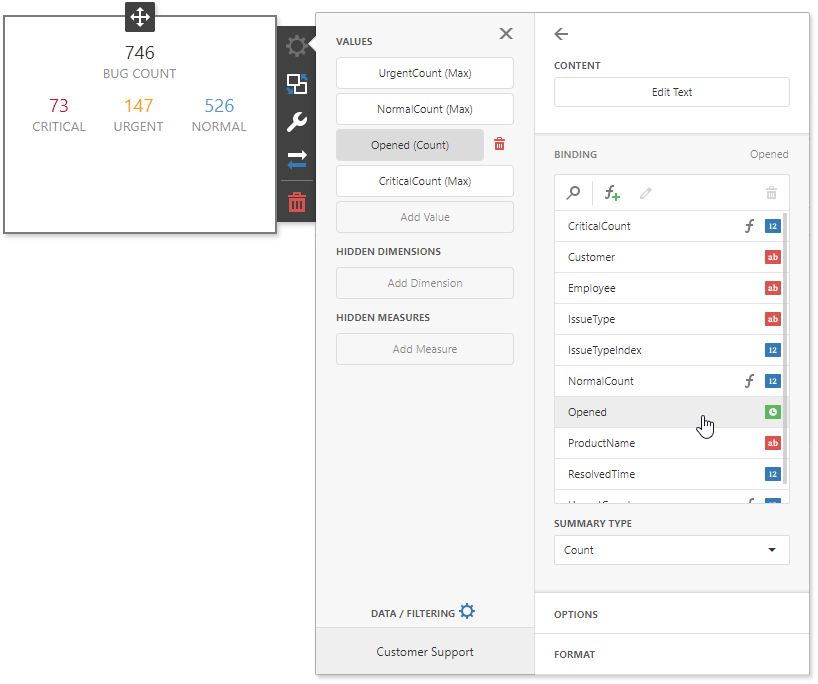Select the Opened (Count) value
This screenshot has width=818, height=684.
click(x=410, y=145)
